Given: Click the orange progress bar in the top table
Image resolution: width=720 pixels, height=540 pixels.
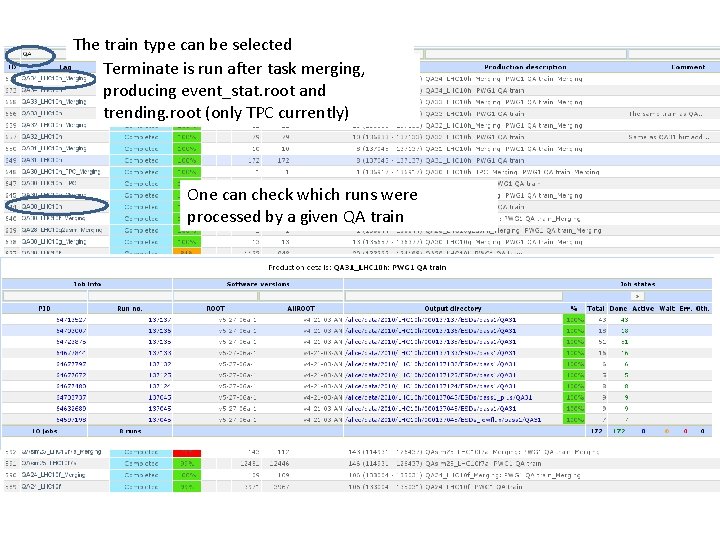Looking at the screenshot, I should [187, 252].
